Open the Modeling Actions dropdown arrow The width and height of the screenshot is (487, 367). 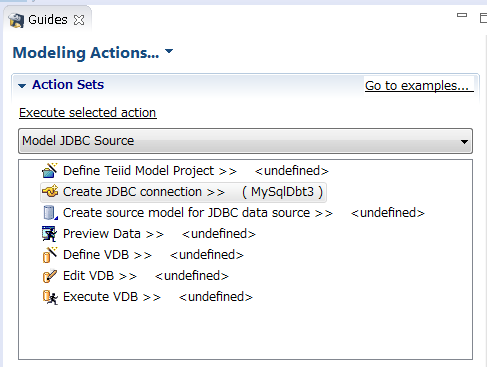pos(169,51)
